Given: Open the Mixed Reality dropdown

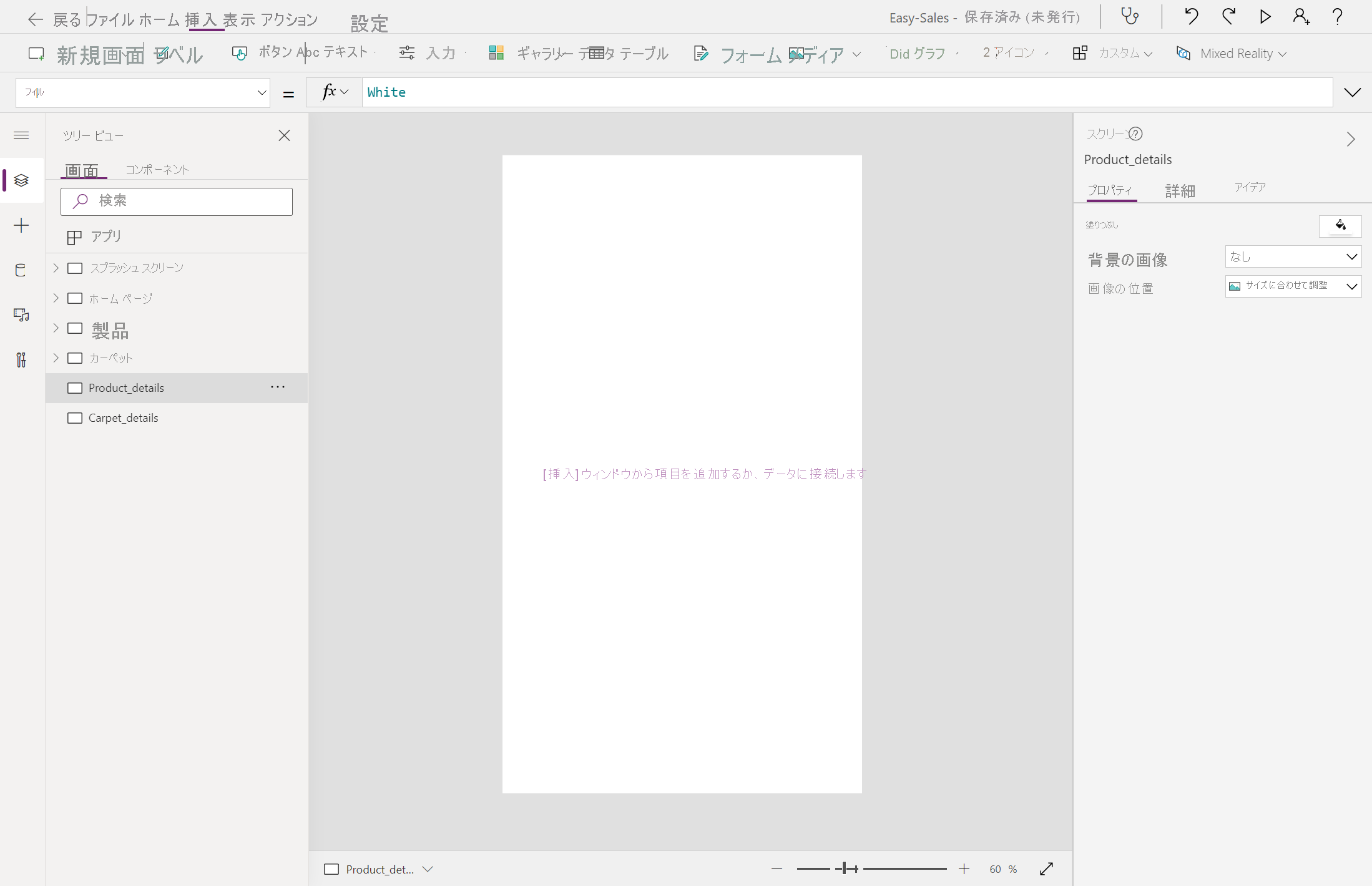Looking at the screenshot, I should point(1231,53).
